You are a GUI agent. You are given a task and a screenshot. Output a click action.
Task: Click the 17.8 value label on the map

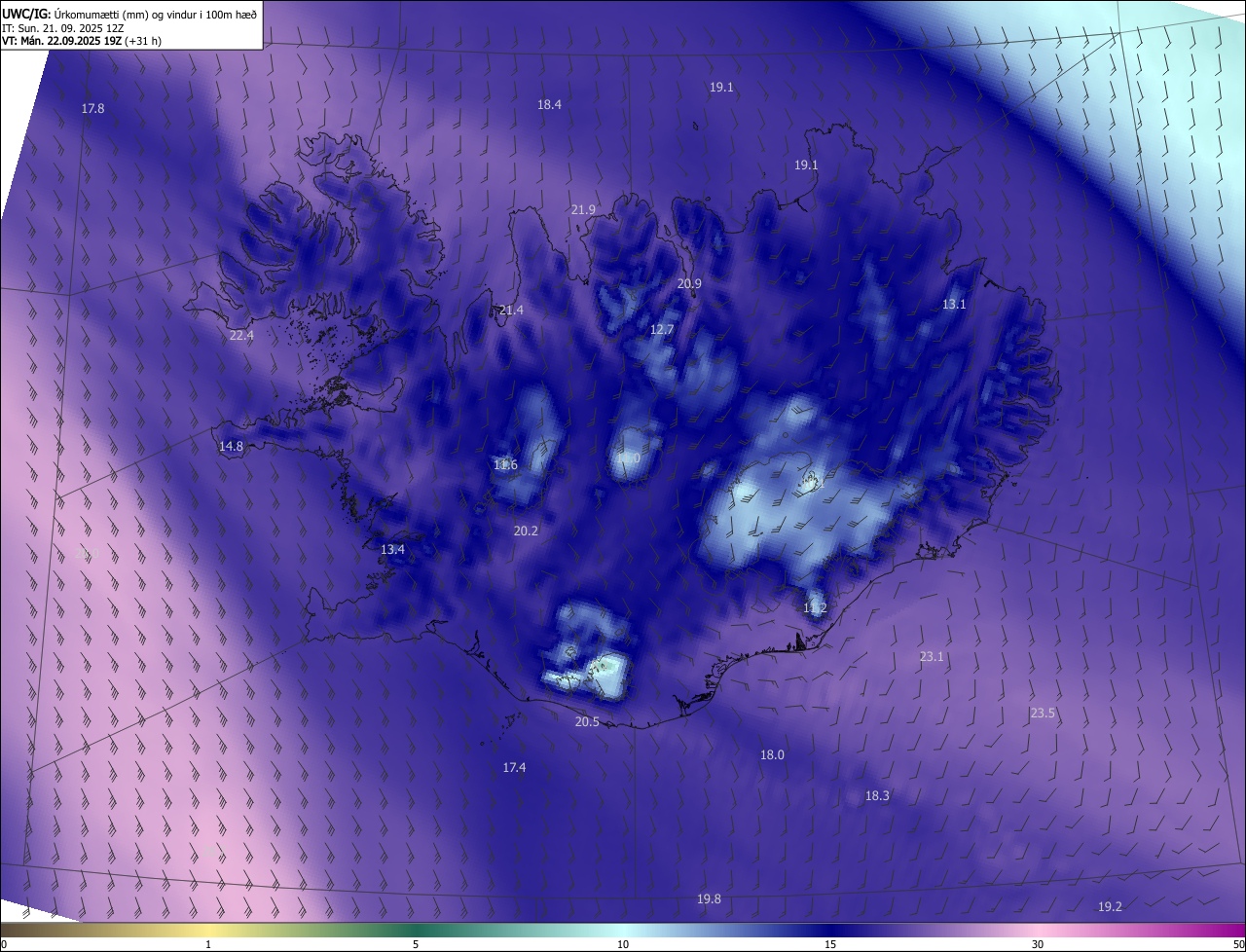92,109
